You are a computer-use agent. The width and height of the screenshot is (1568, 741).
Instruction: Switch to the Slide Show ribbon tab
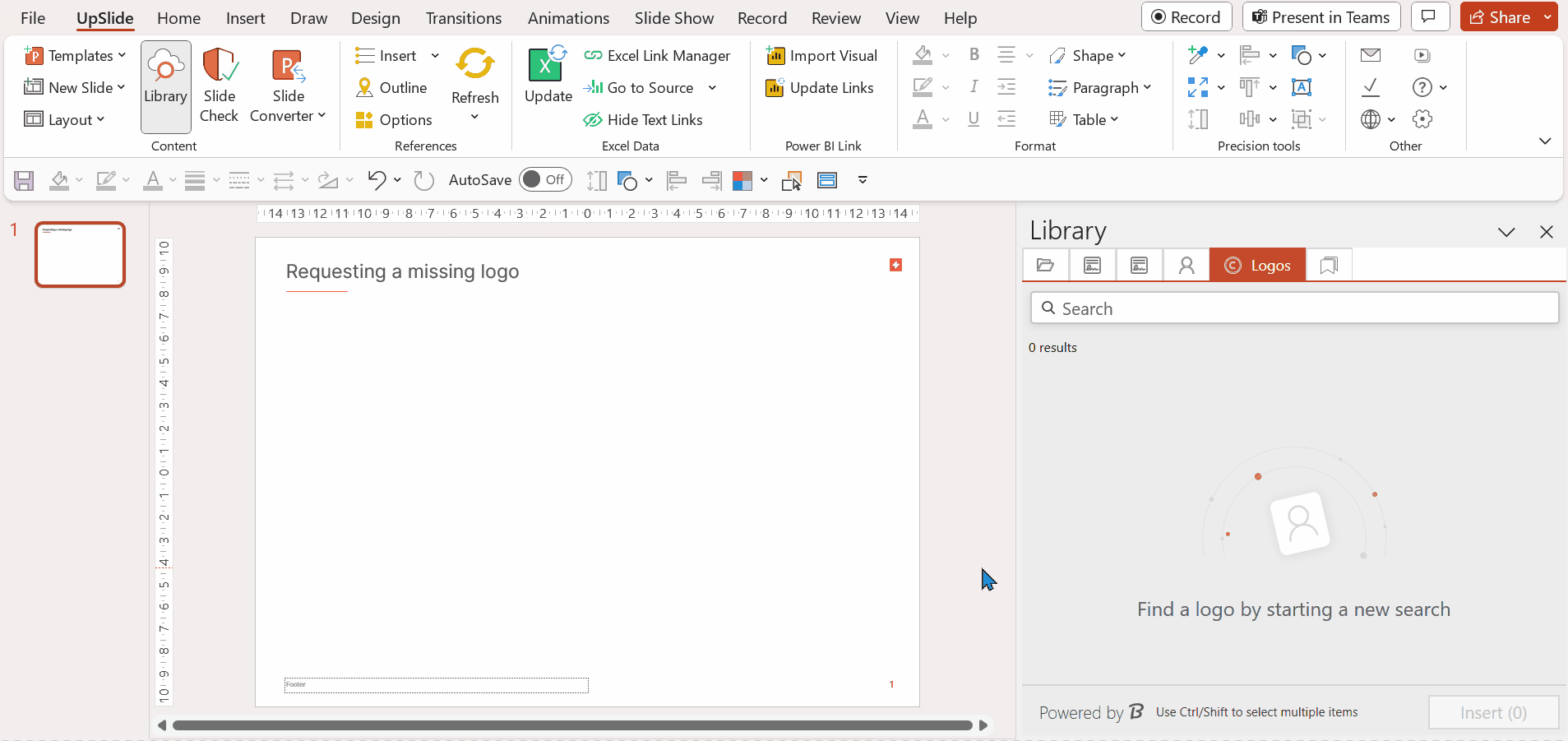(x=673, y=18)
